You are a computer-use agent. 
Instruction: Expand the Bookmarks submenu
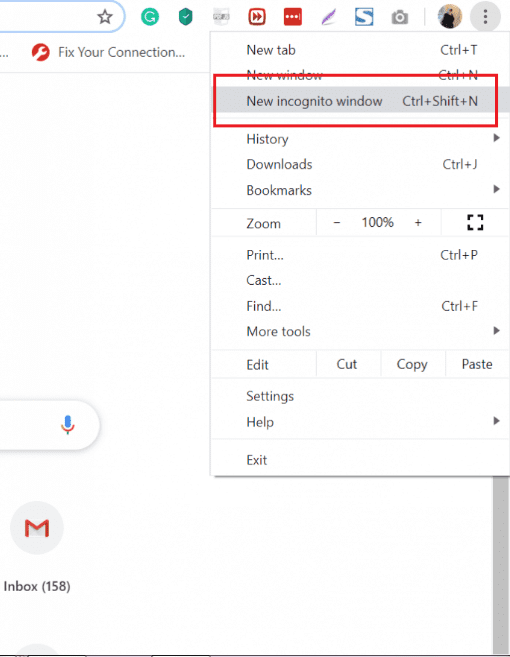click(360, 190)
